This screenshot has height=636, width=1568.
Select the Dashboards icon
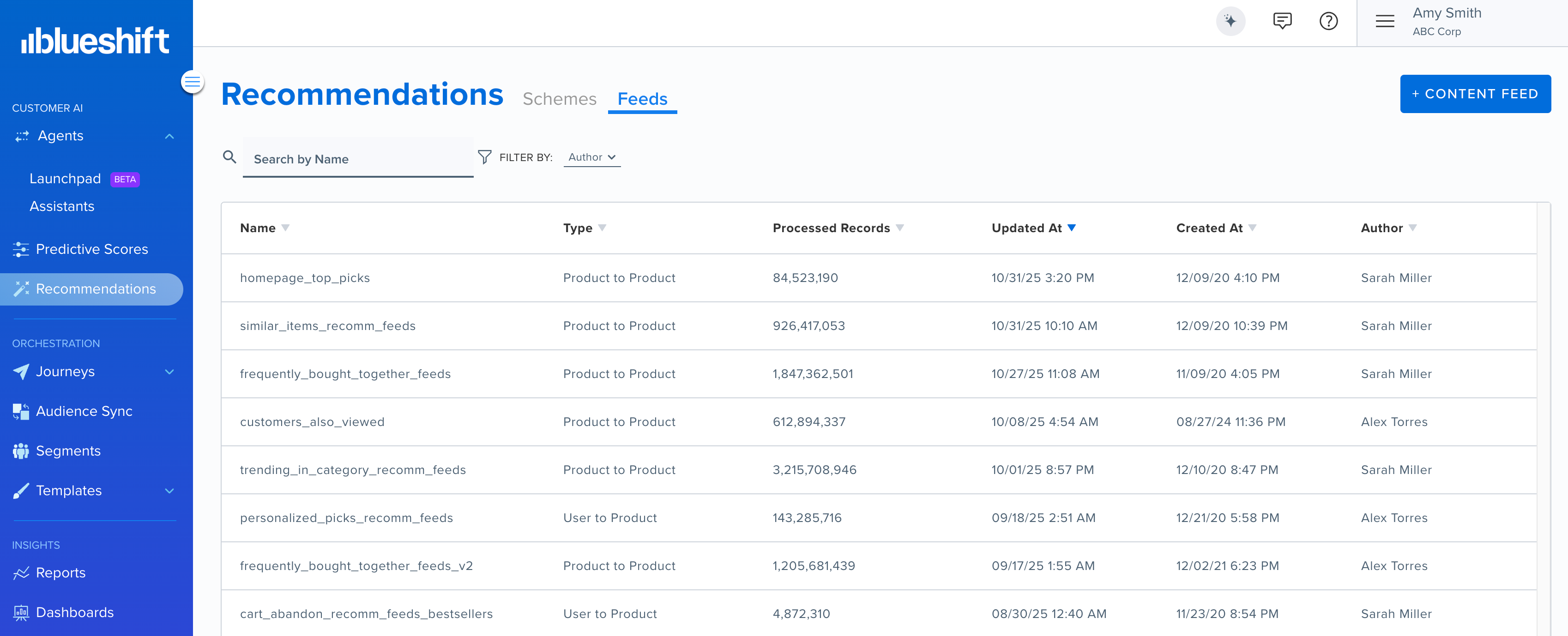click(x=21, y=612)
